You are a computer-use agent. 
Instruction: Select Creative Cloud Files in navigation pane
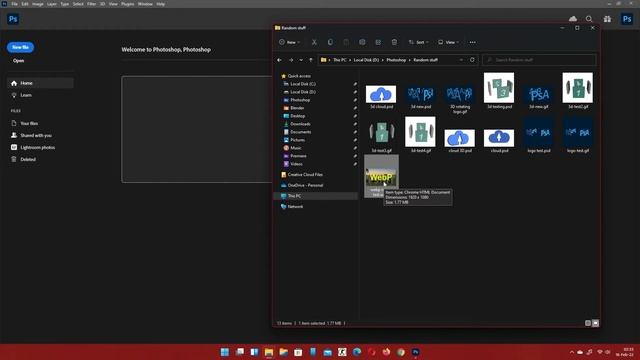point(305,174)
